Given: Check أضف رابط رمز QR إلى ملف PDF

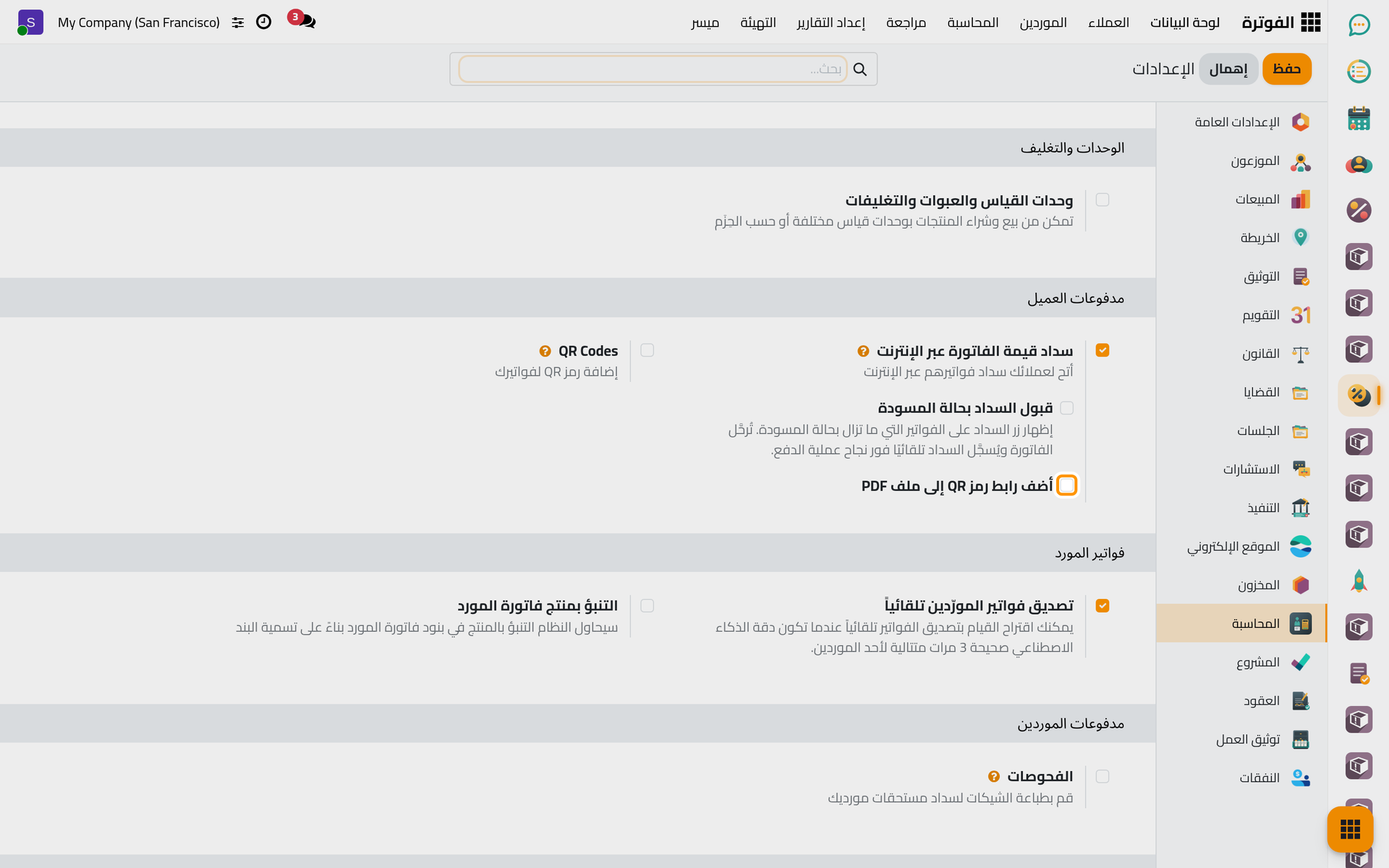Looking at the screenshot, I should pyautogui.click(x=1067, y=485).
